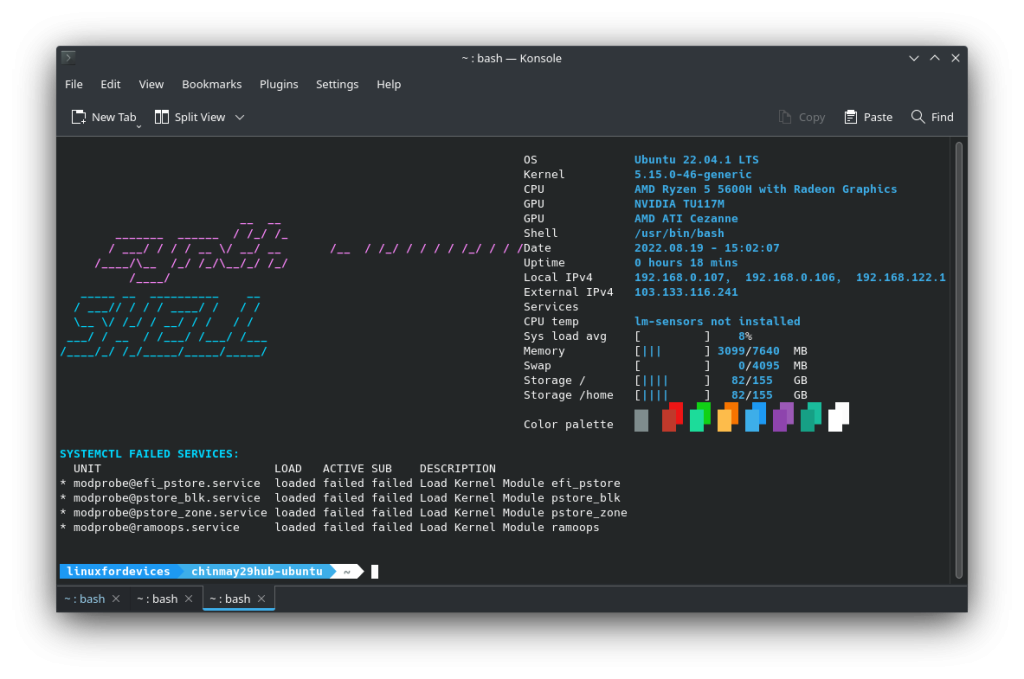Switch to the first bash tab

point(86,598)
